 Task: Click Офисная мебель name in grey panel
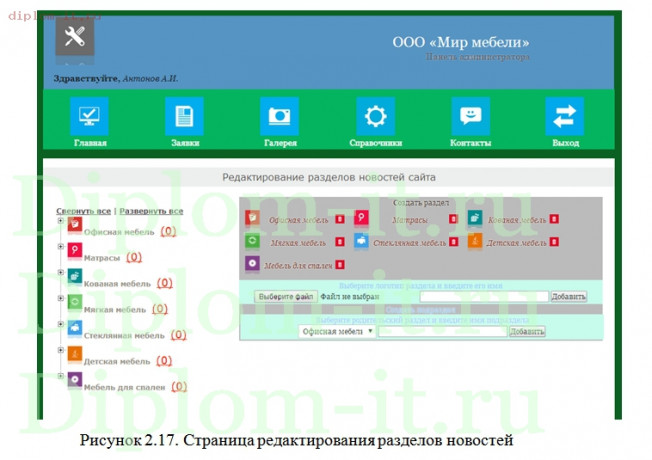[299, 220]
